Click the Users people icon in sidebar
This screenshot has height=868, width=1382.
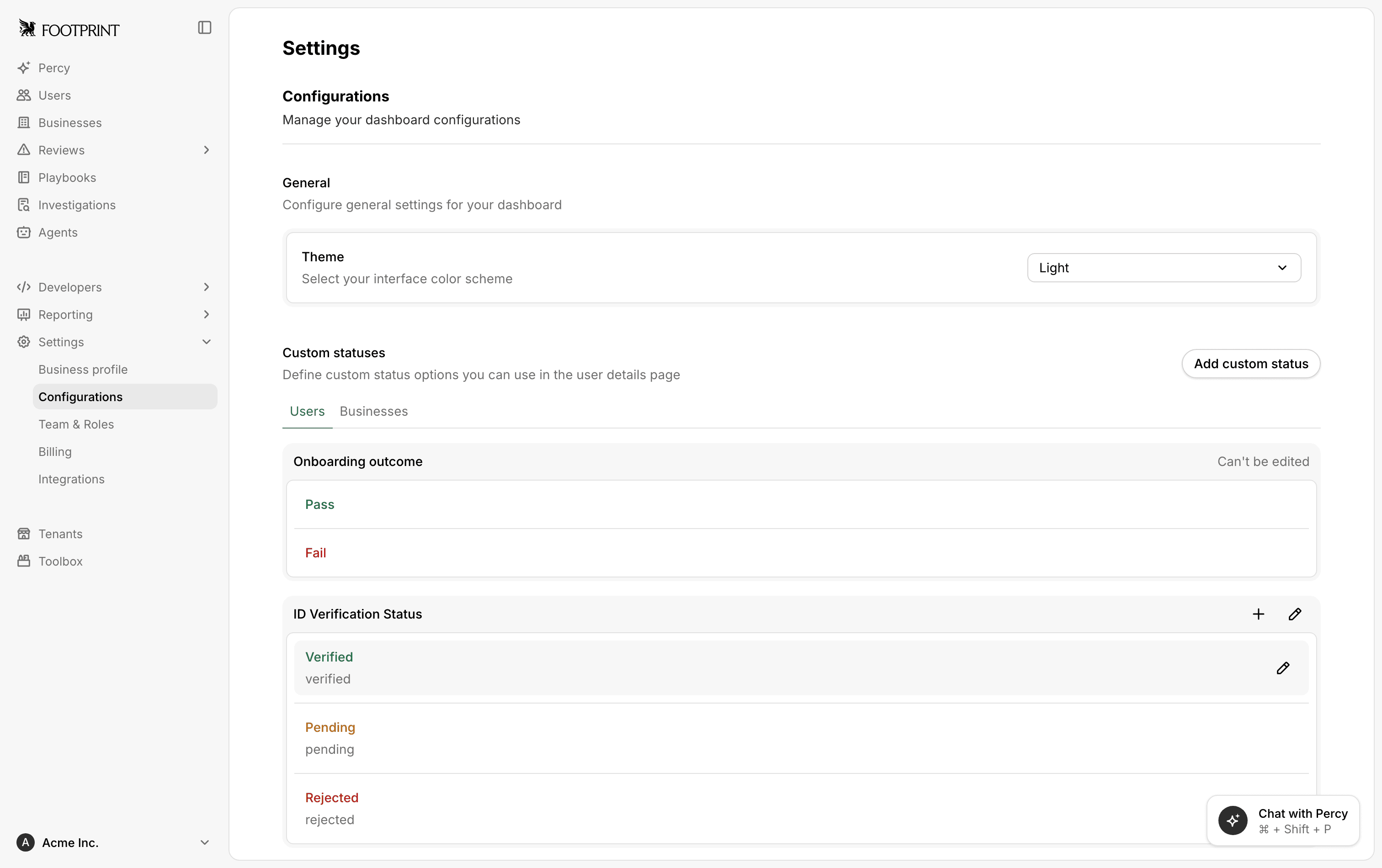[x=23, y=95]
